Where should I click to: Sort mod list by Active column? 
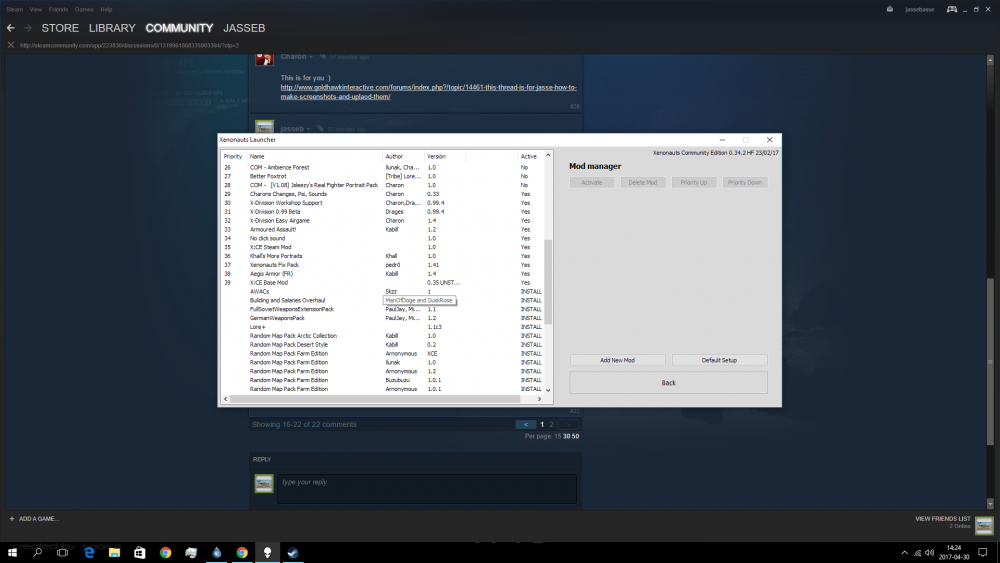[x=529, y=156]
